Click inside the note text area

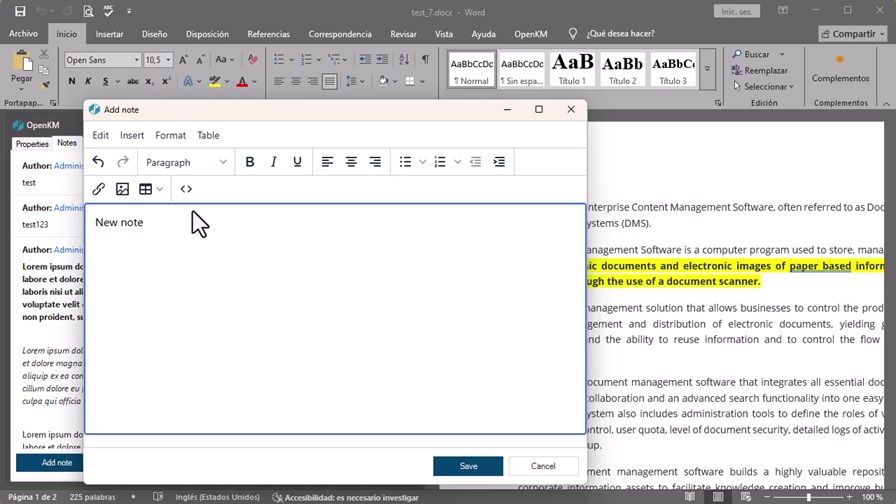coord(335,319)
